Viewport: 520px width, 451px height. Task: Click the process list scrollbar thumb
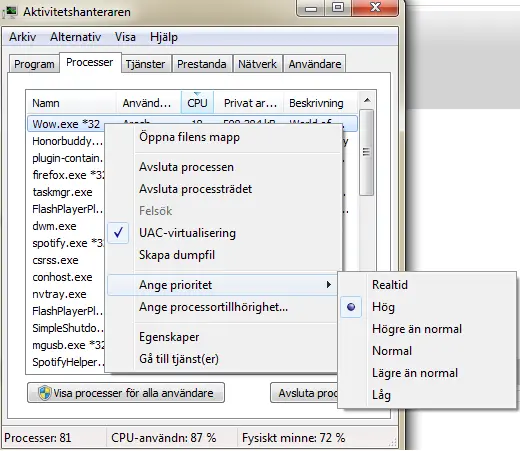pyautogui.click(x=367, y=152)
